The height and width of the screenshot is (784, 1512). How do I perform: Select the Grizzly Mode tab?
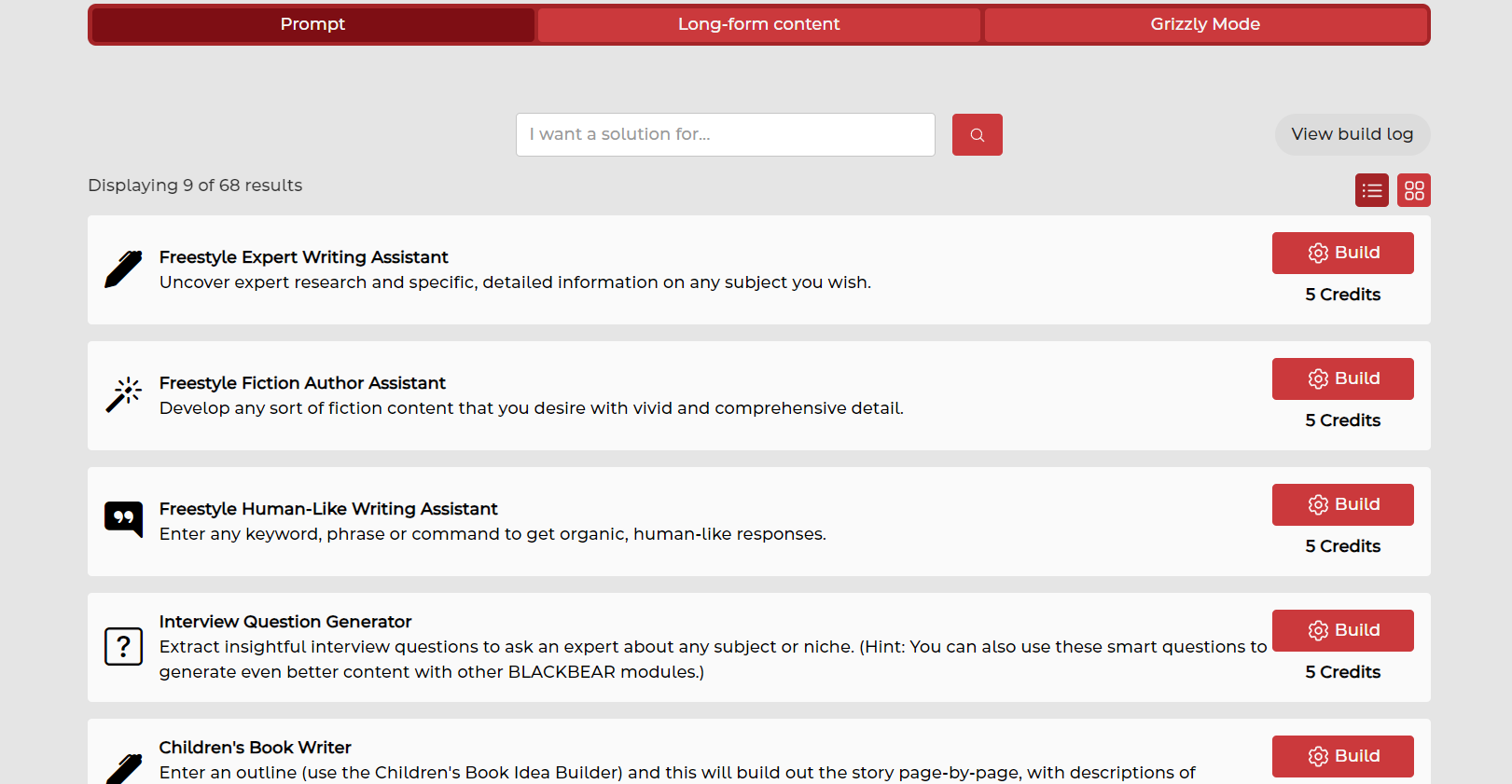click(x=1204, y=24)
